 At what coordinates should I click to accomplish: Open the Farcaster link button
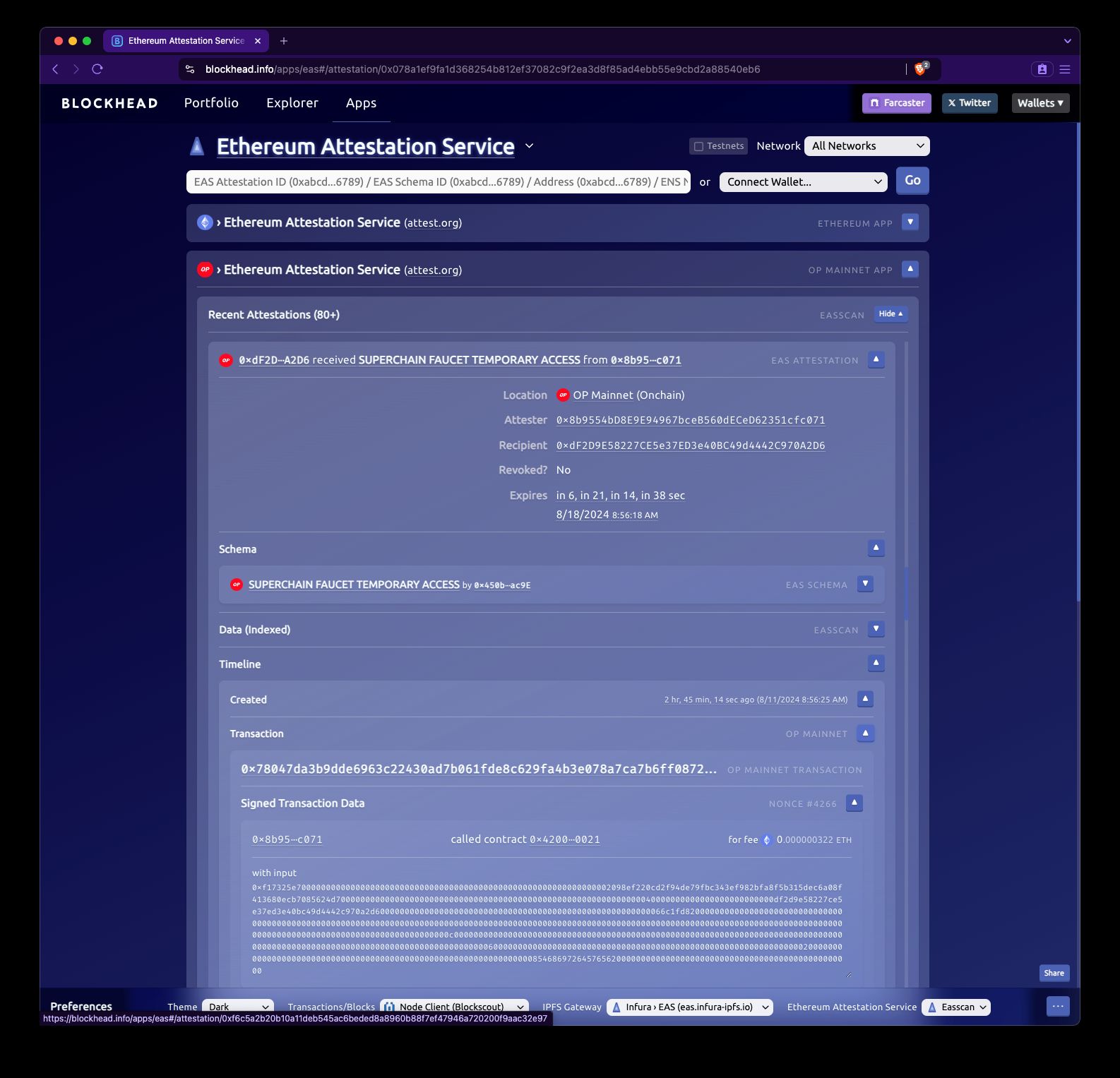tap(897, 103)
